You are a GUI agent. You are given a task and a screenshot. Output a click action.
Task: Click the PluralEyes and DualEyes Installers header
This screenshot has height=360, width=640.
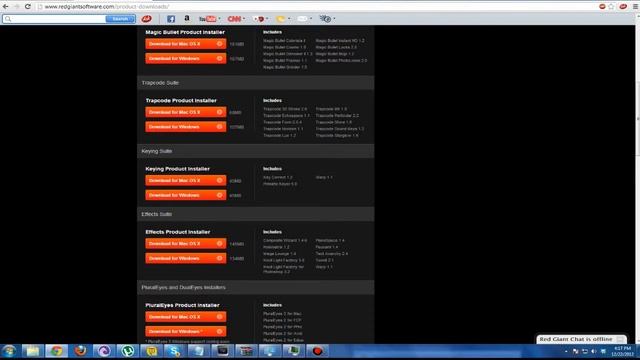(x=256, y=287)
